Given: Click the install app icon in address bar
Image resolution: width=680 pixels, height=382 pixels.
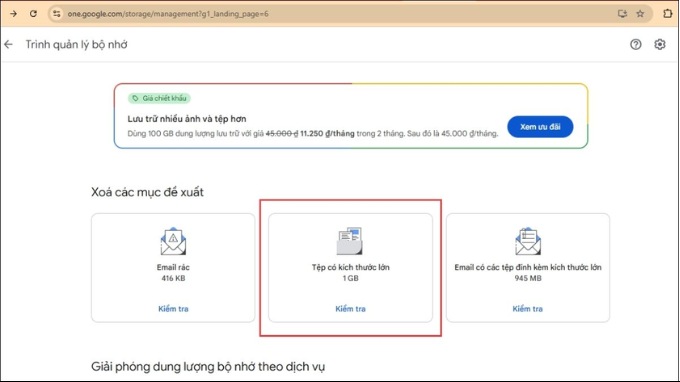Looking at the screenshot, I should click(622, 14).
